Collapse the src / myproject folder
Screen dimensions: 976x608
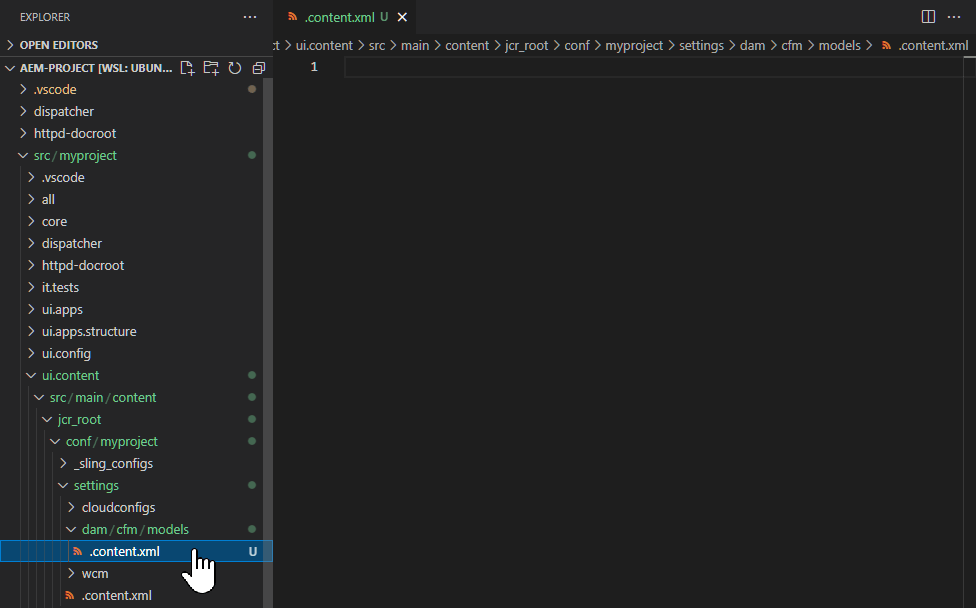click(131, 156)
